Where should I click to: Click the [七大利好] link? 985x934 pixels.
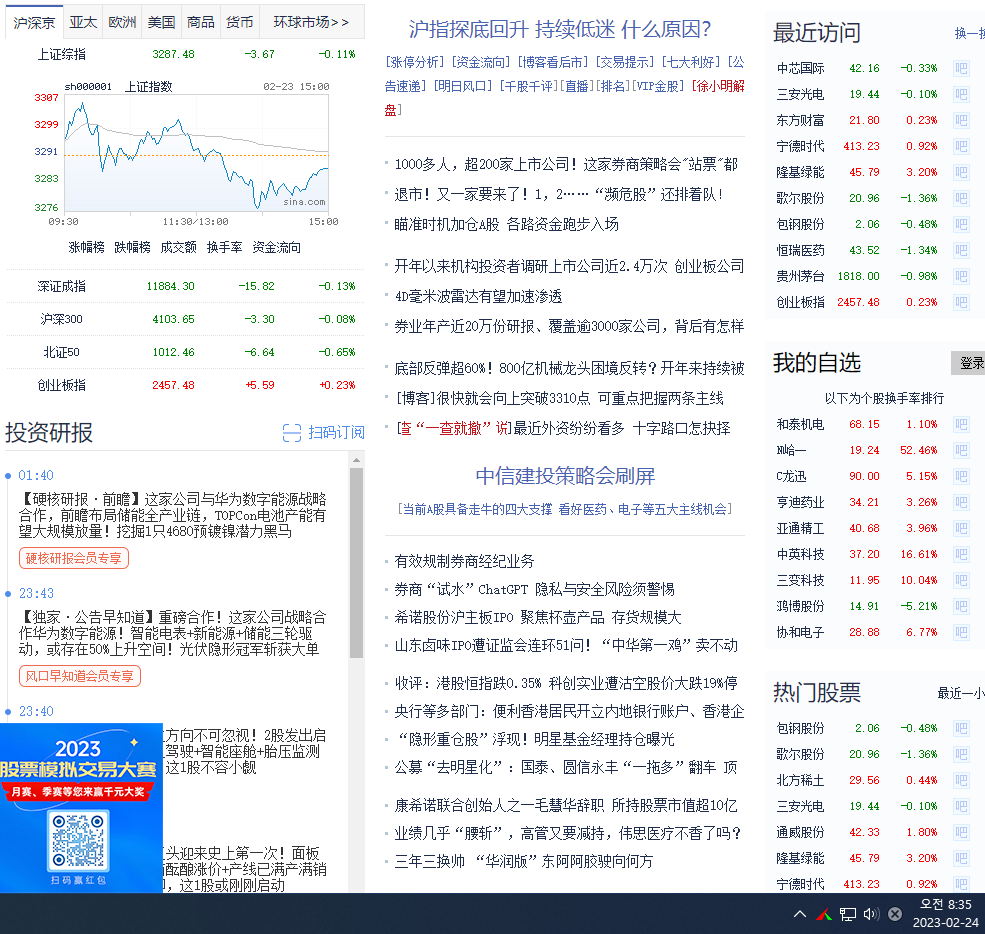point(691,62)
